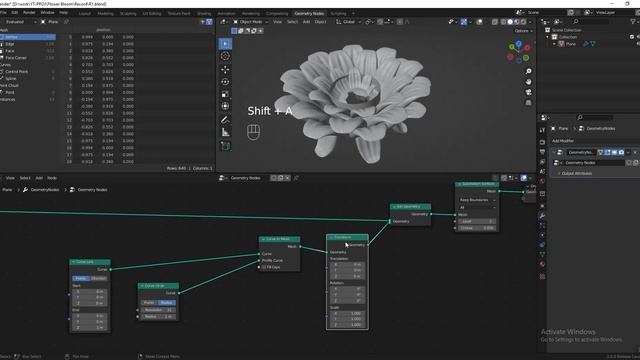
Task: Select the Rendered viewport shading mode
Action: tap(523, 22)
